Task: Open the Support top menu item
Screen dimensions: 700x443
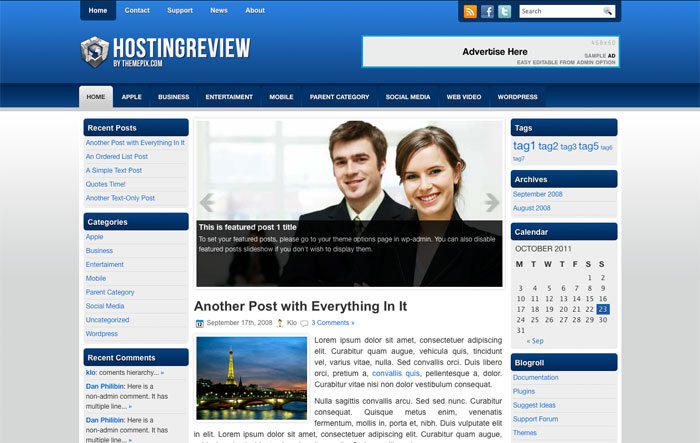Action: click(180, 10)
